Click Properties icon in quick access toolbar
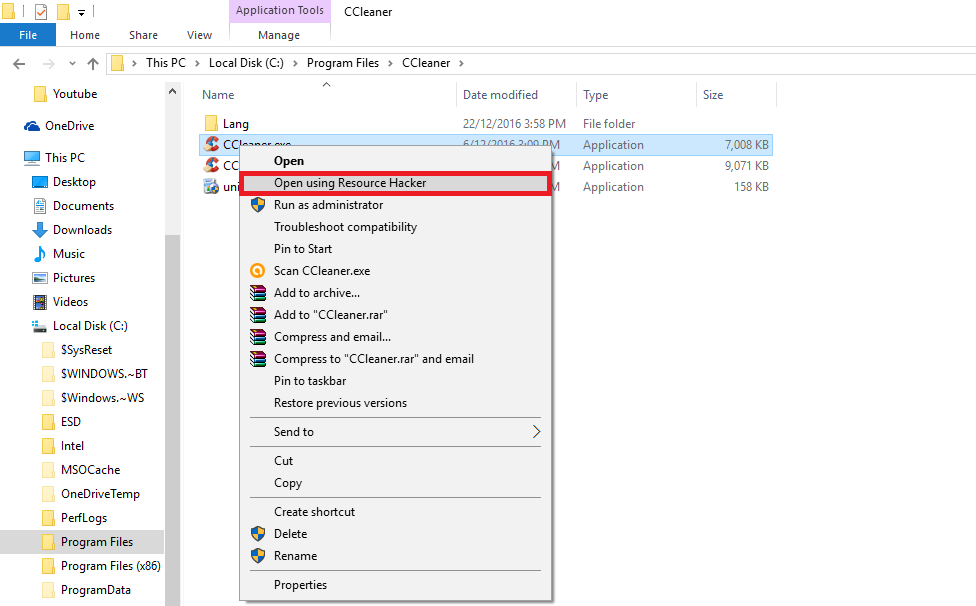 41,11
